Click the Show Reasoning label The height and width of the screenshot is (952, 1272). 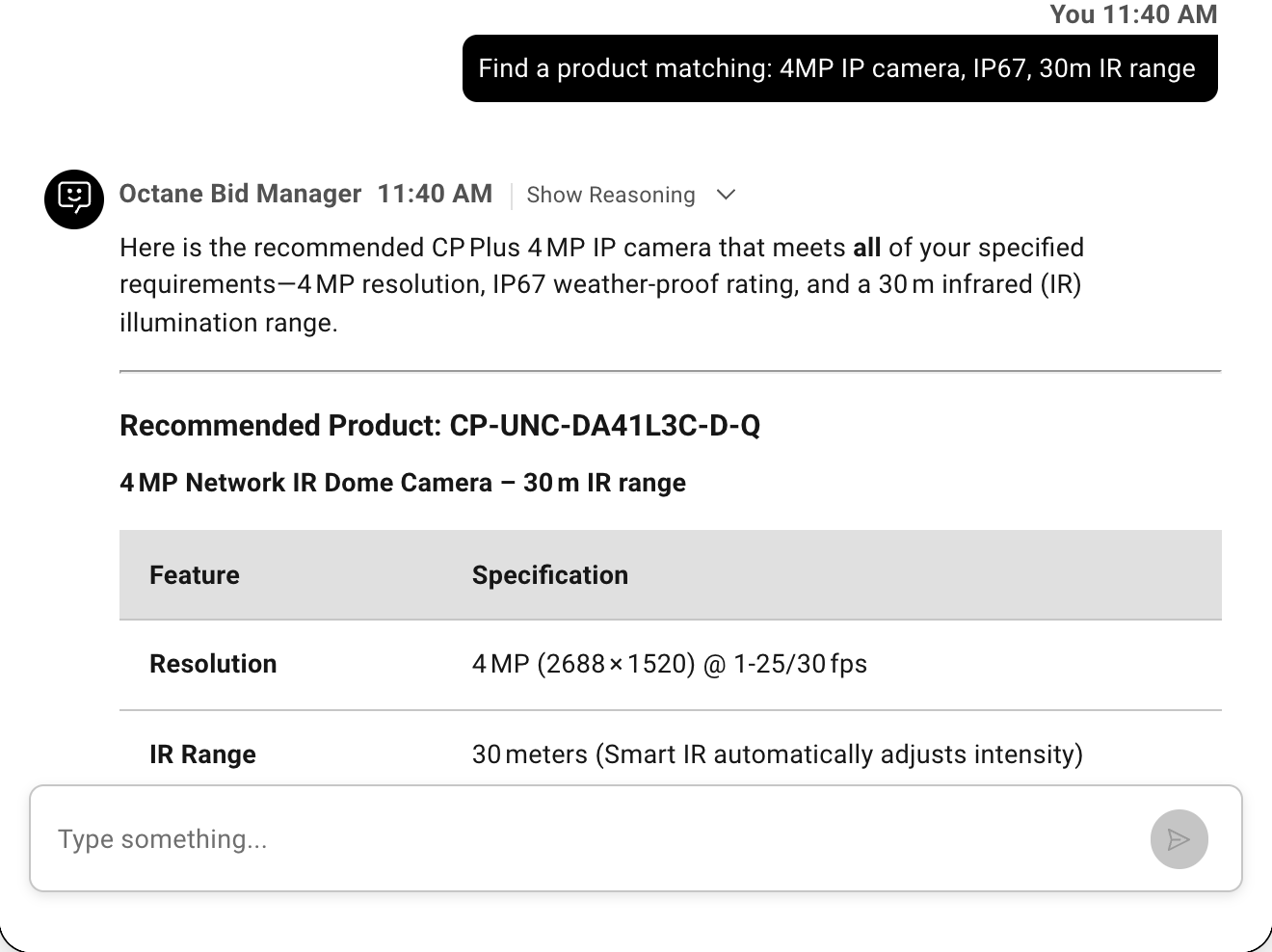pyautogui.click(x=611, y=195)
